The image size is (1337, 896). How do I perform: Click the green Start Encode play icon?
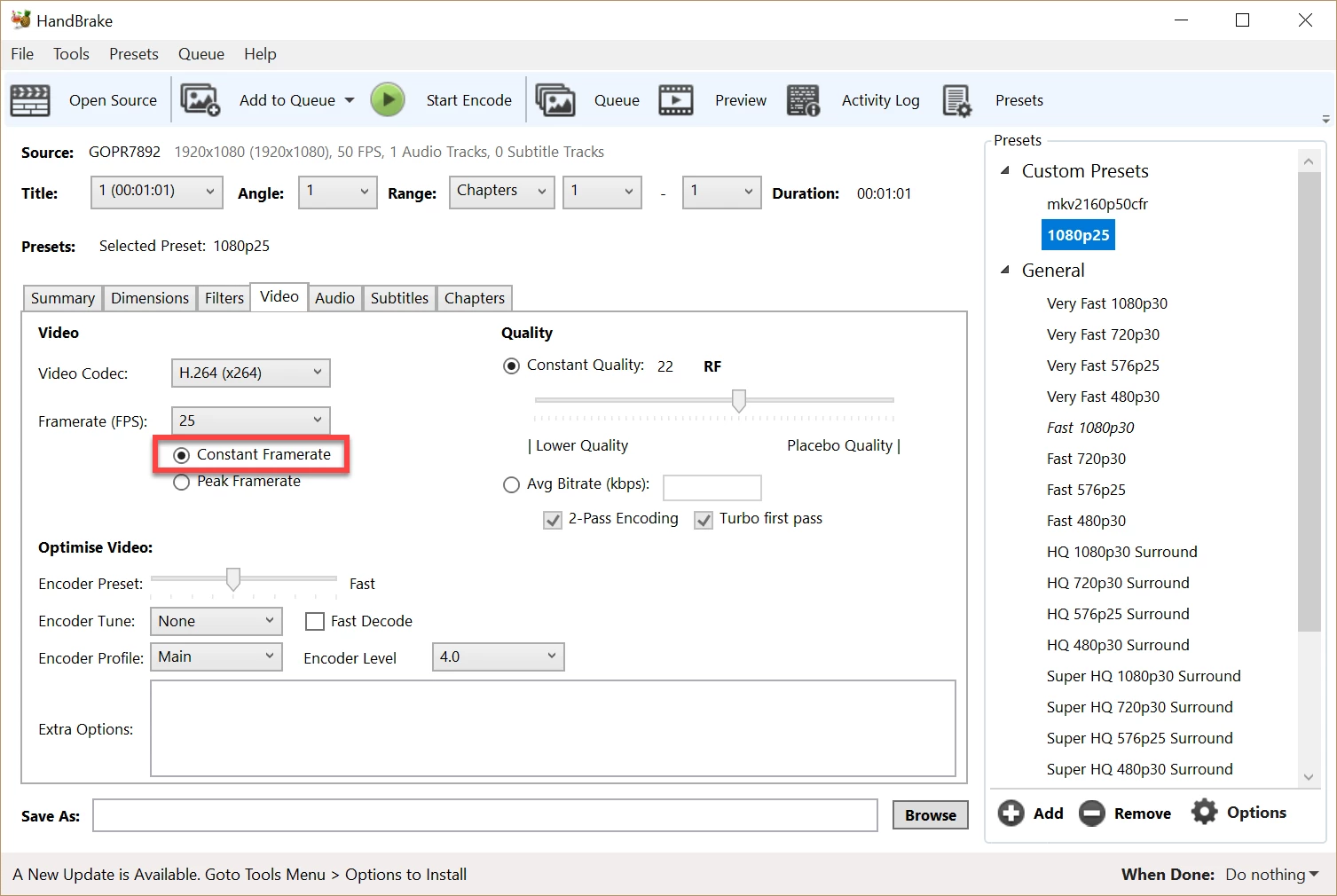pyautogui.click(x=388, y=100)
